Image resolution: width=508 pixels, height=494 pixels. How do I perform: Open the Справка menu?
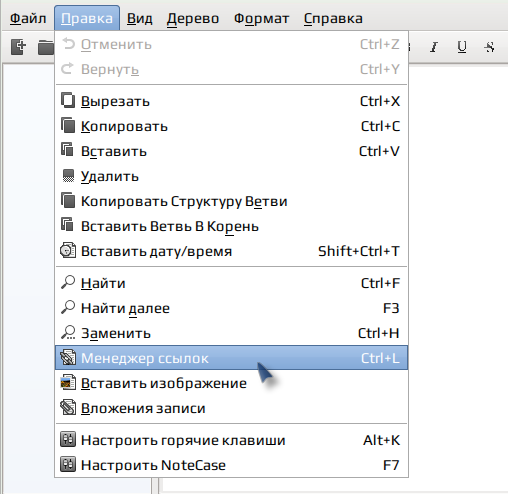coord(333,18)
